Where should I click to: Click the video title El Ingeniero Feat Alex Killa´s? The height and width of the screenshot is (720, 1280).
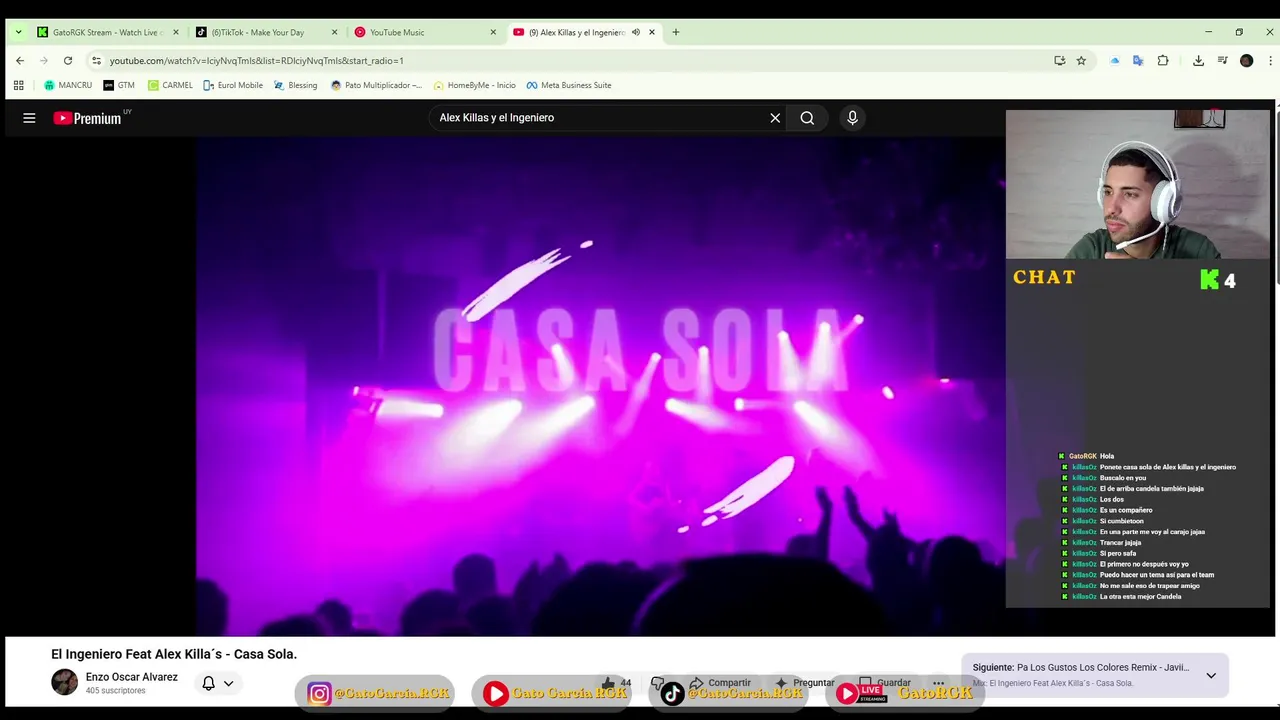174,654
